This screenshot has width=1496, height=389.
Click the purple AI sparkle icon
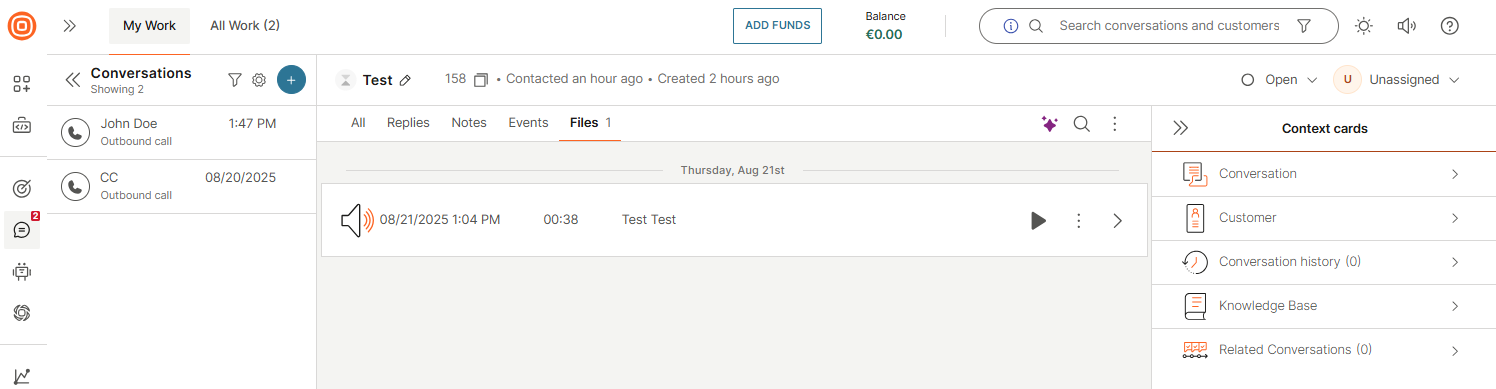click(x=1049, y=124)
